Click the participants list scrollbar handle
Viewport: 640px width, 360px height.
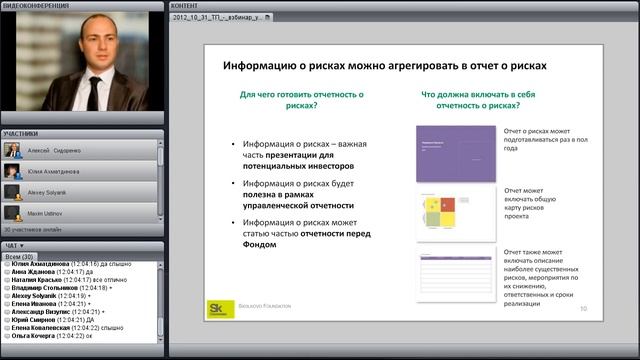160,156
